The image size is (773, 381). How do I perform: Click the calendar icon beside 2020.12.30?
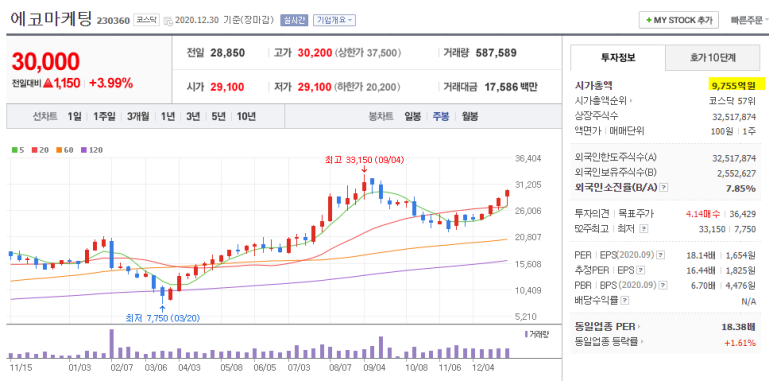168,21
